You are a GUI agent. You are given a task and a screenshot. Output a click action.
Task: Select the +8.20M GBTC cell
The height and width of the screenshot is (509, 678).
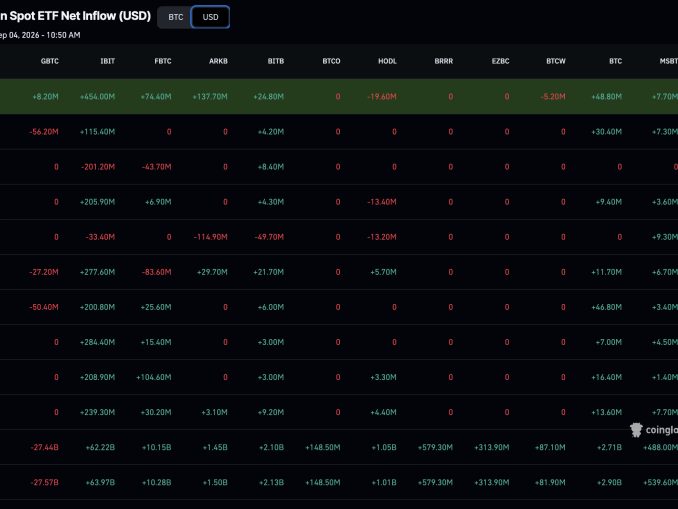(45, 97)
